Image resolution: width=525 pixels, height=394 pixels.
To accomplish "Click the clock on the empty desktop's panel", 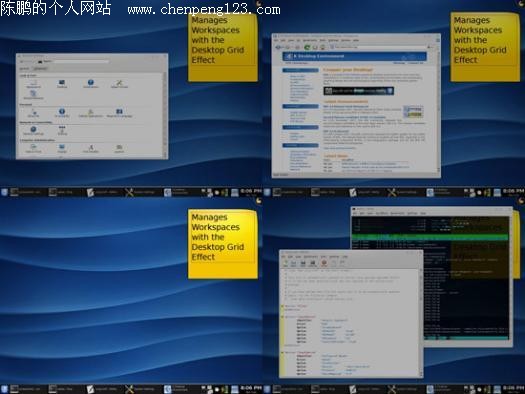I will (251, 388).
